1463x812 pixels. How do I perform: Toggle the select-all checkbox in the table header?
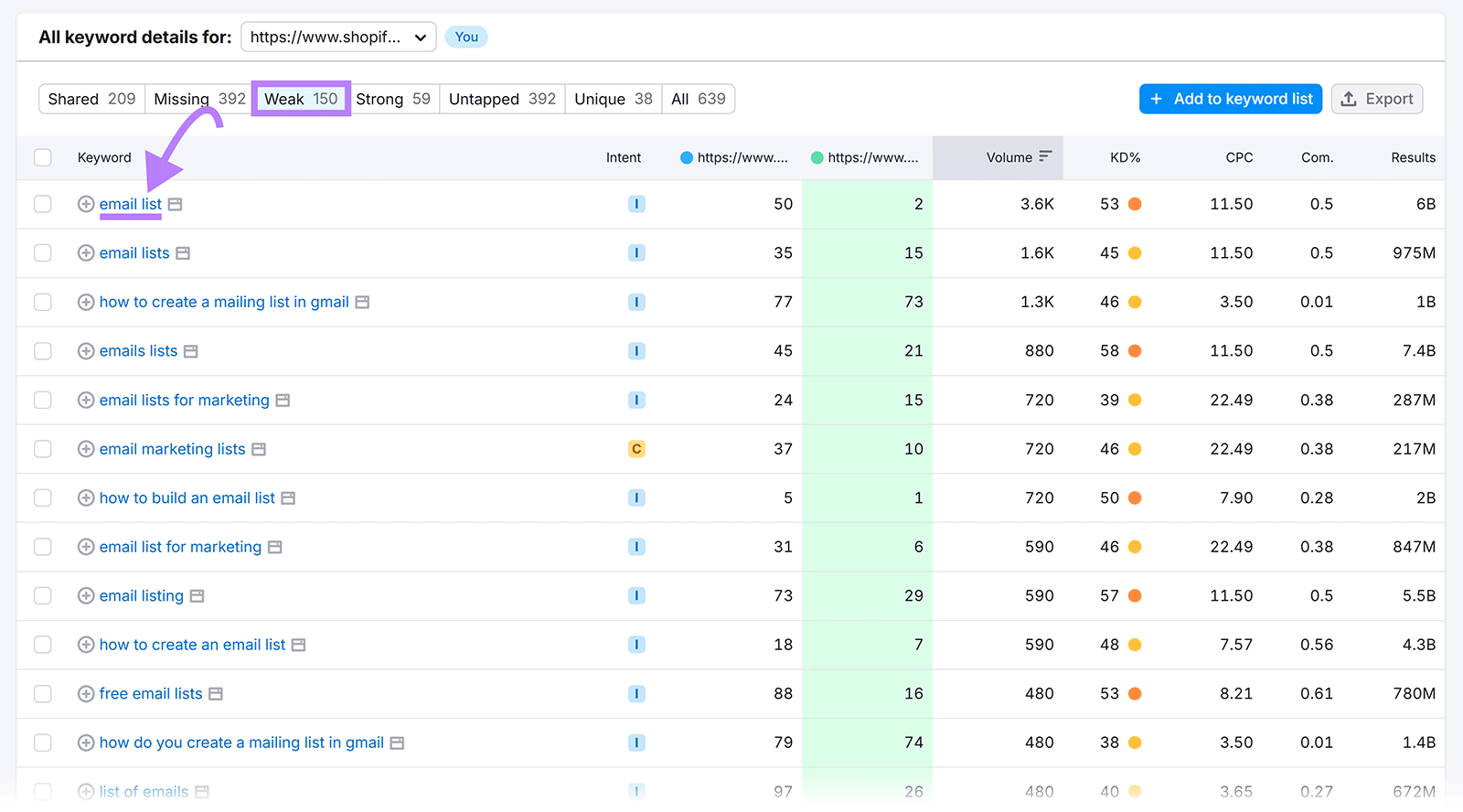43,157
